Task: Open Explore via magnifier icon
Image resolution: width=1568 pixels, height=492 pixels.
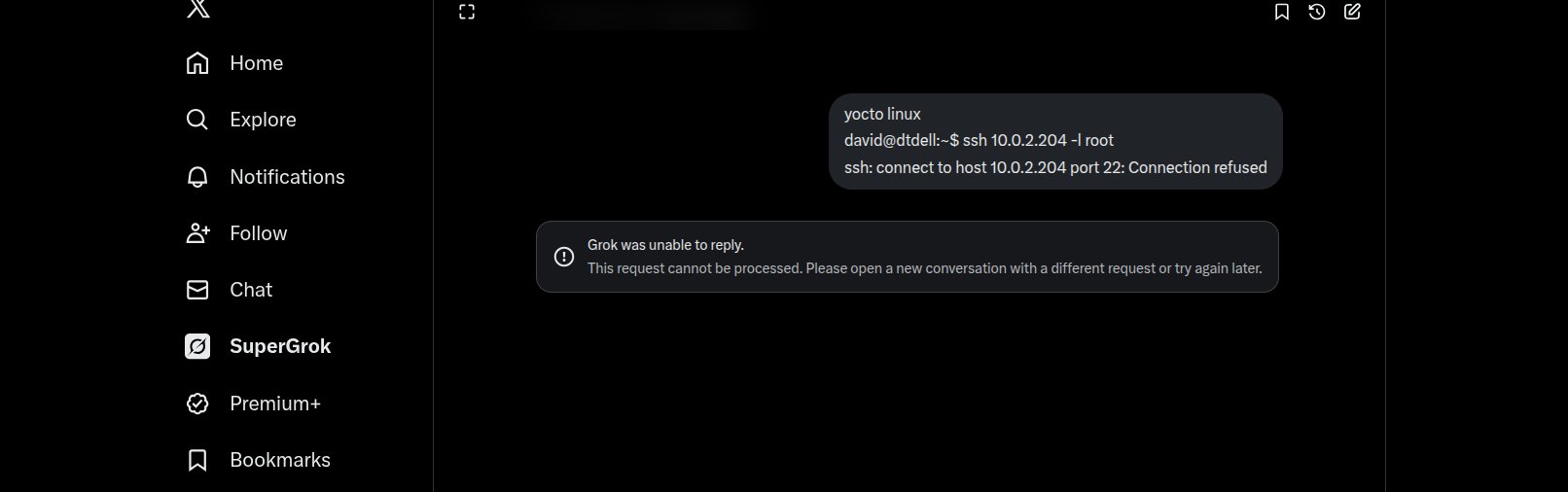Action: coord(197,120)
